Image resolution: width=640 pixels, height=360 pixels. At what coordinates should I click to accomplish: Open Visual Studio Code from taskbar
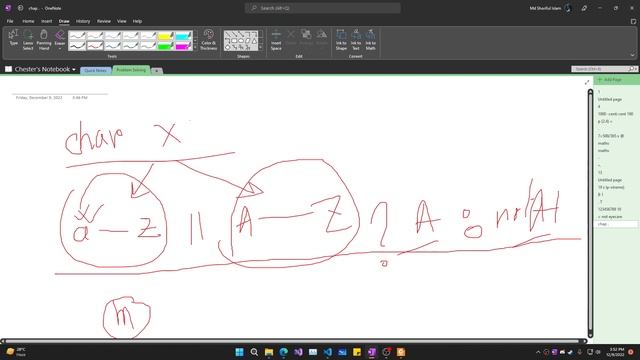(x=327, y=352)
